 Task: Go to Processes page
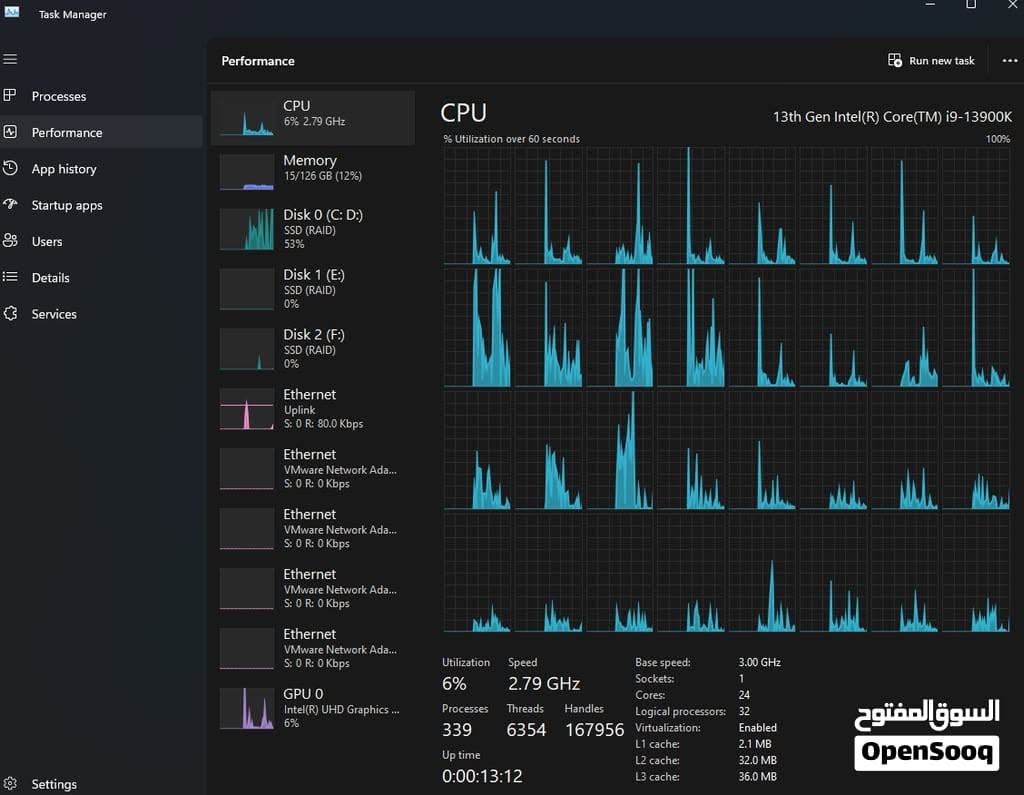point(101,96)
